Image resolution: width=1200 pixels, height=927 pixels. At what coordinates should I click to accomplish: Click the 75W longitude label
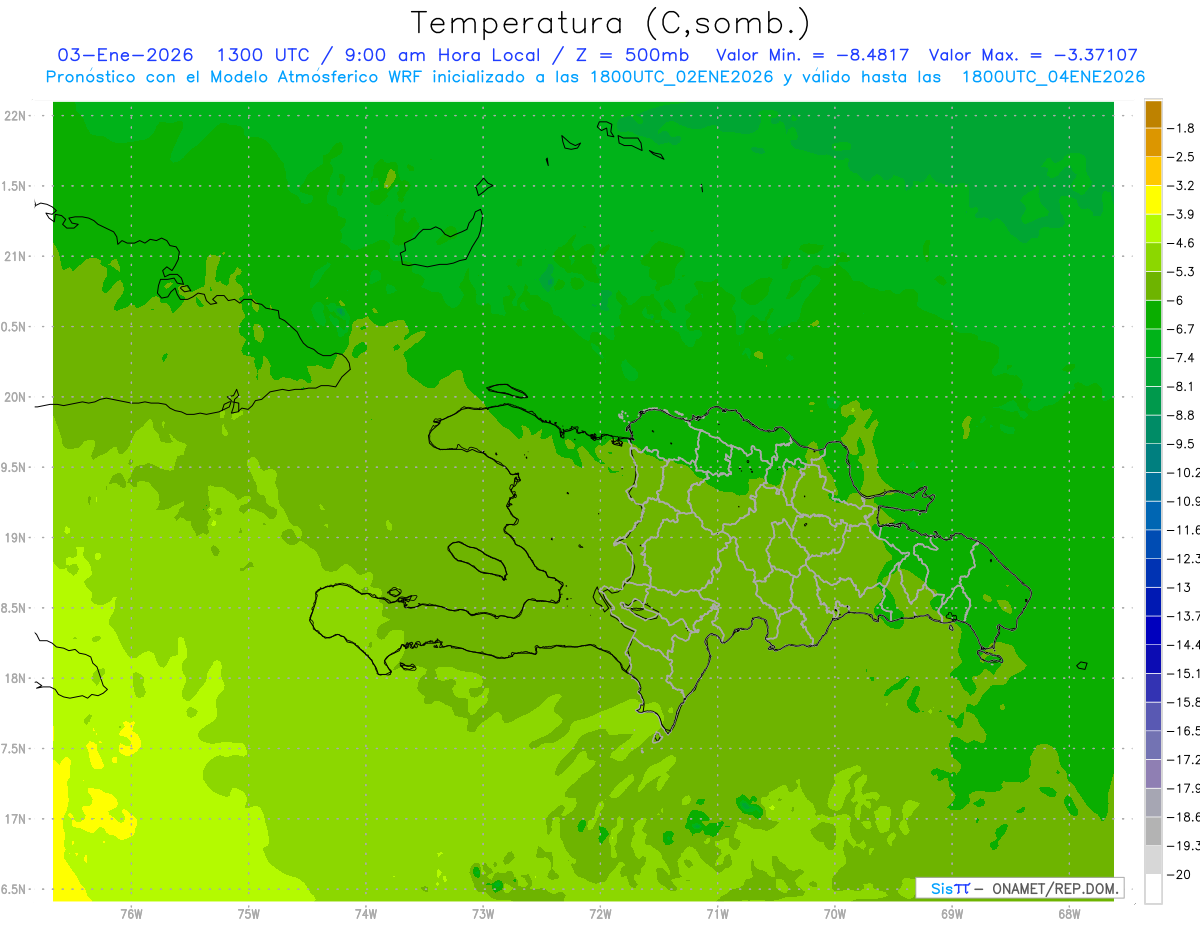pos(249,914)
